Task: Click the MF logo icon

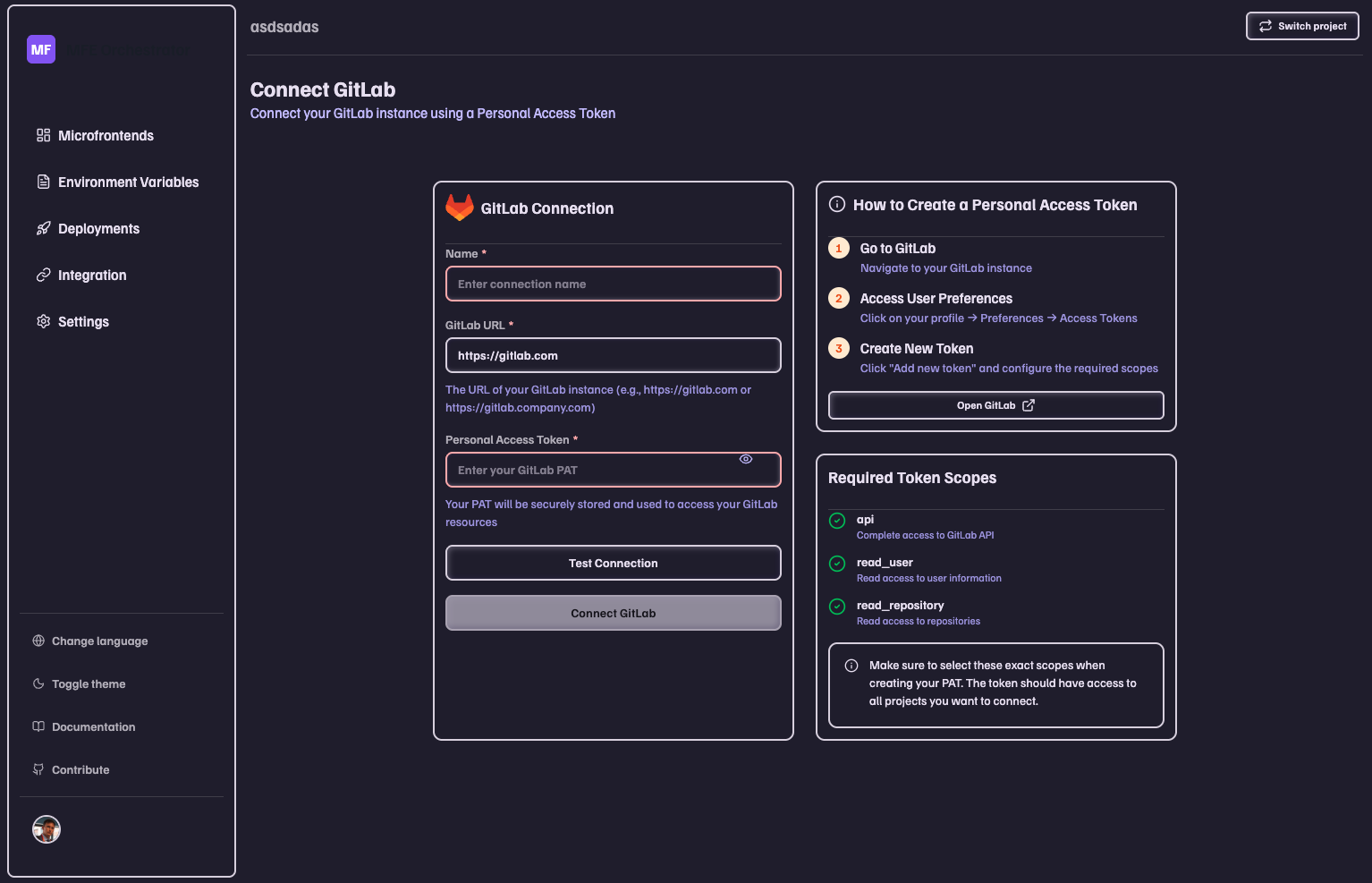Action: 41,49
